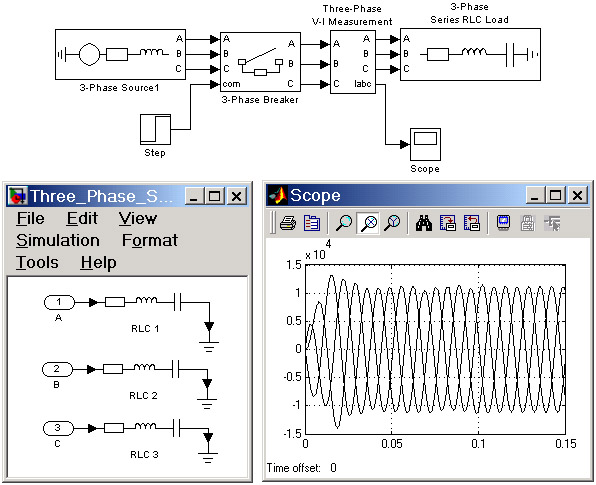This screenshot has height=485, width=596.
Task: Maximize the Three_Phase_S subsystem window
Action: (x=215, y=196)
